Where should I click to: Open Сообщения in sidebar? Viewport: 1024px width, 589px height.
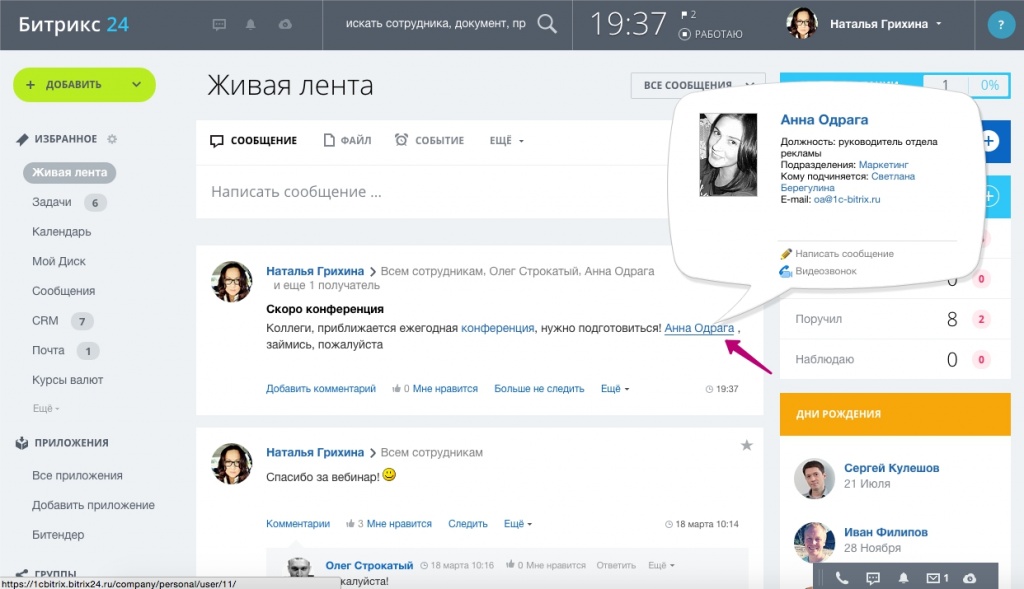click(x=63, y=291)
